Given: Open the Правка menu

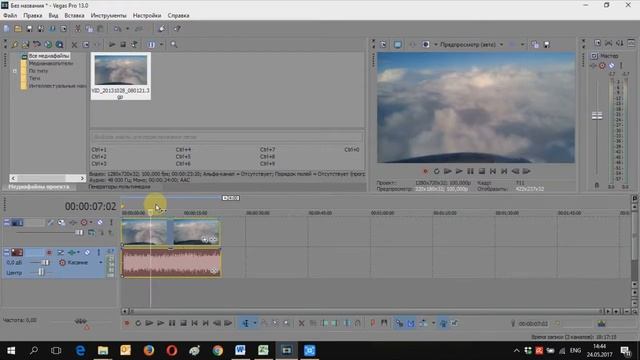Looking at the screenshot, I should [x=33, y=16].
